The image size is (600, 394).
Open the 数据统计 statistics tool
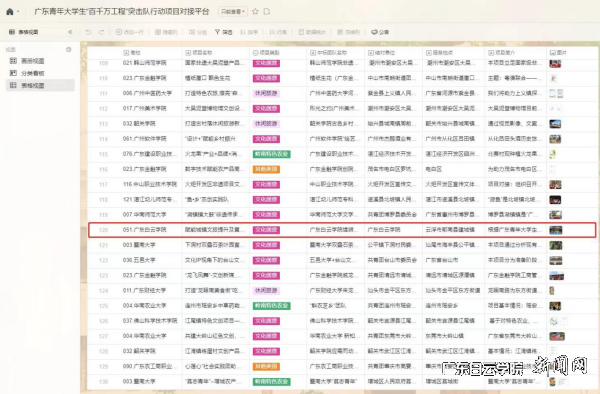[312, 32]
